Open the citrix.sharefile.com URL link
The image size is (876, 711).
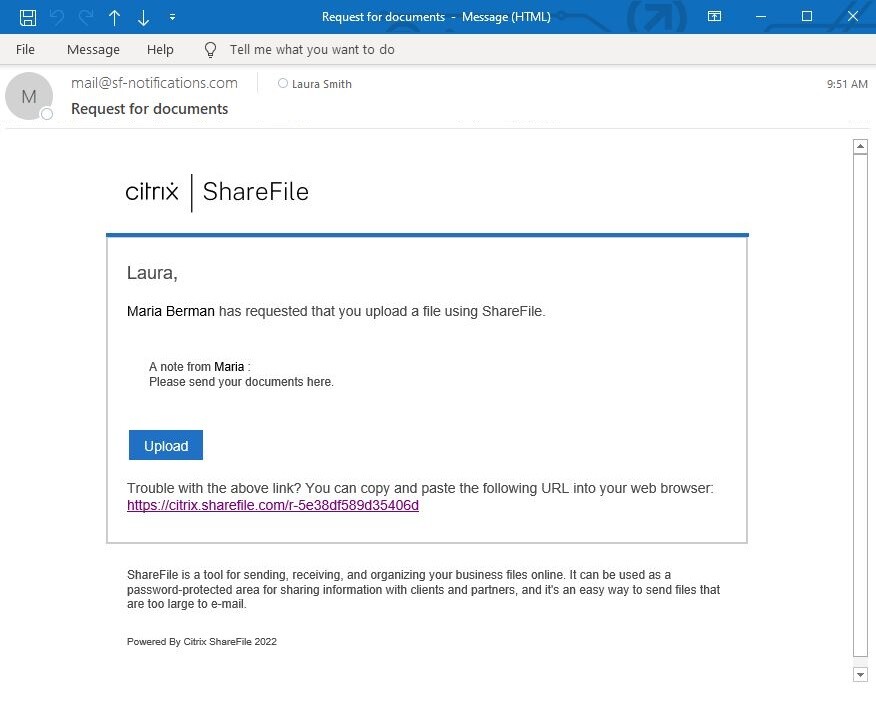(x=273, y=505)
